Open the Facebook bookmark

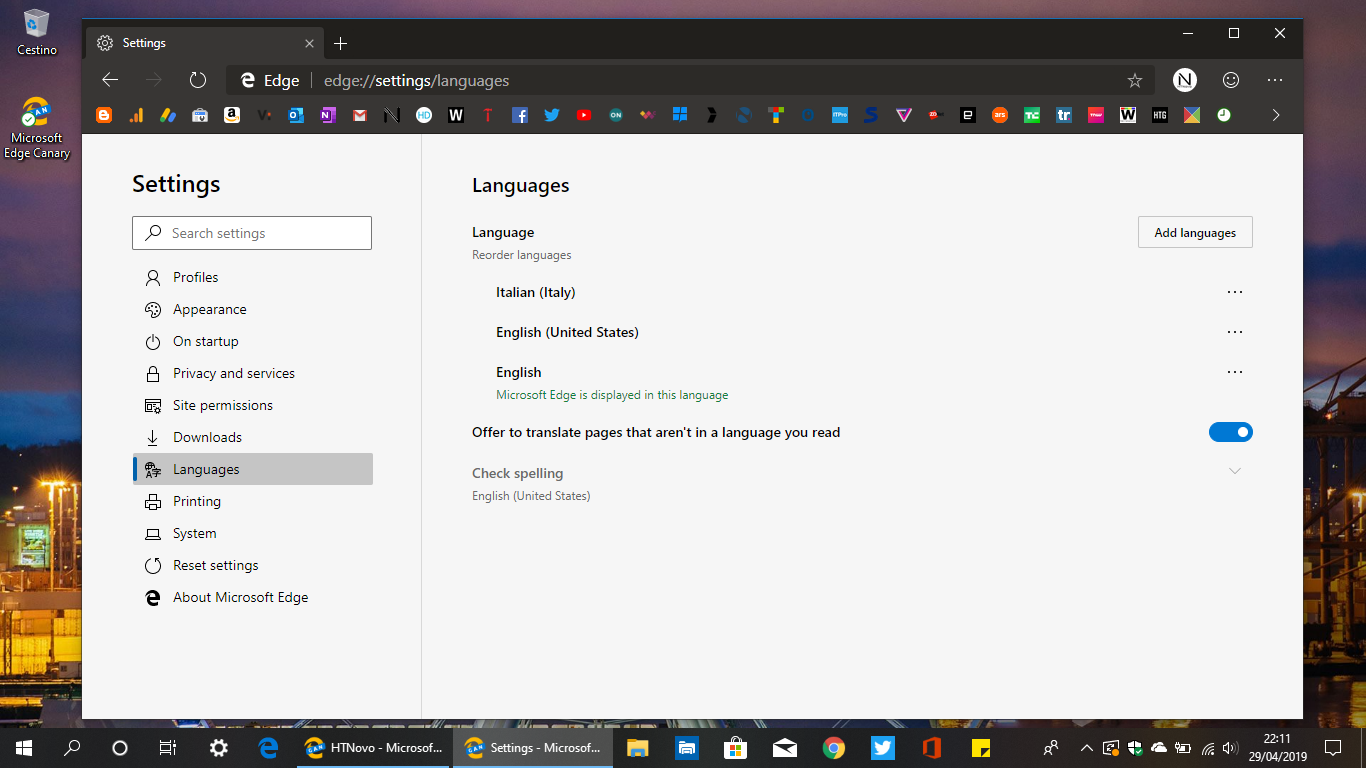click(x=520, y=115)
